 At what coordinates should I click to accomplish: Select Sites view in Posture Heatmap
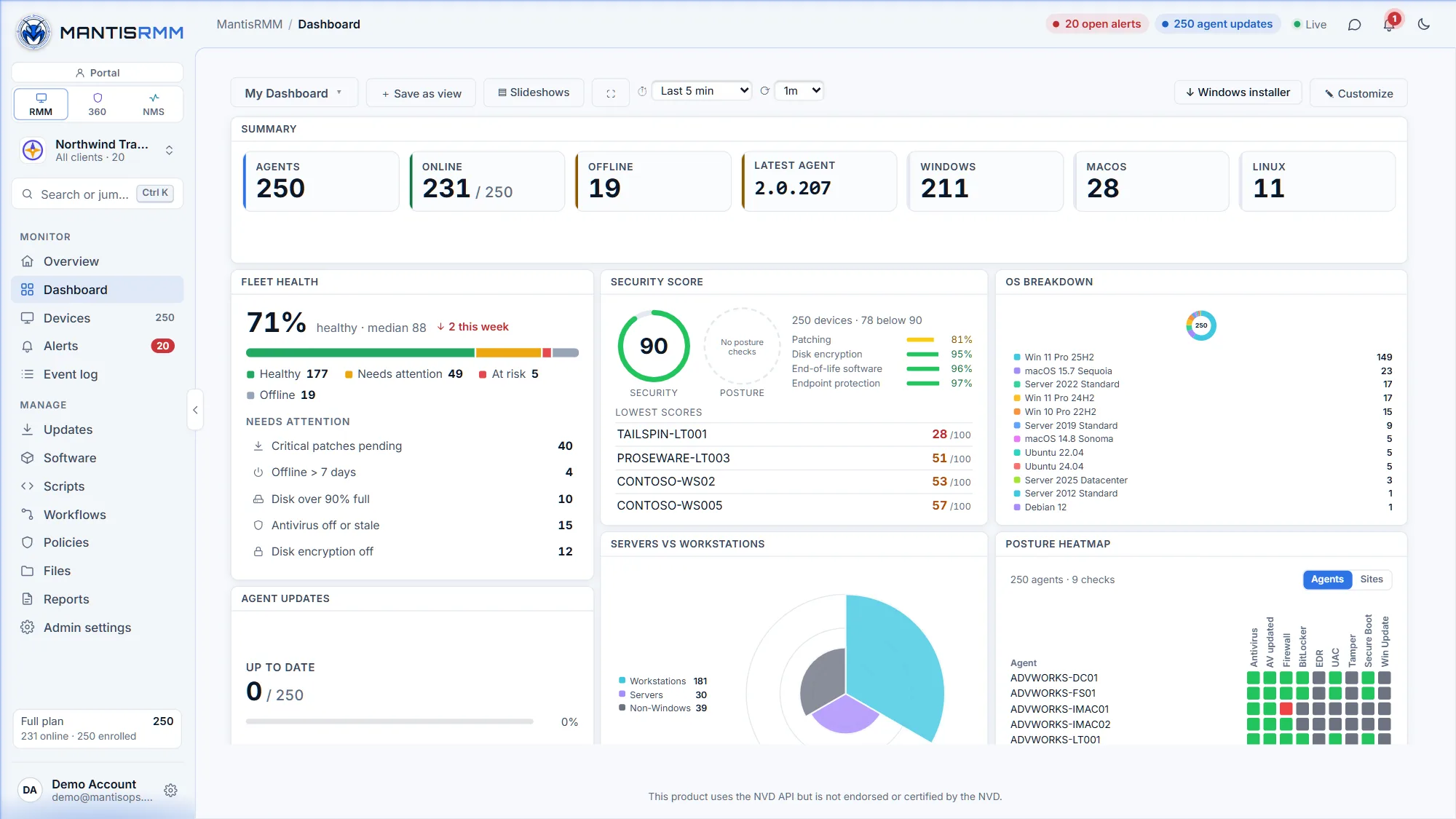1372,579
